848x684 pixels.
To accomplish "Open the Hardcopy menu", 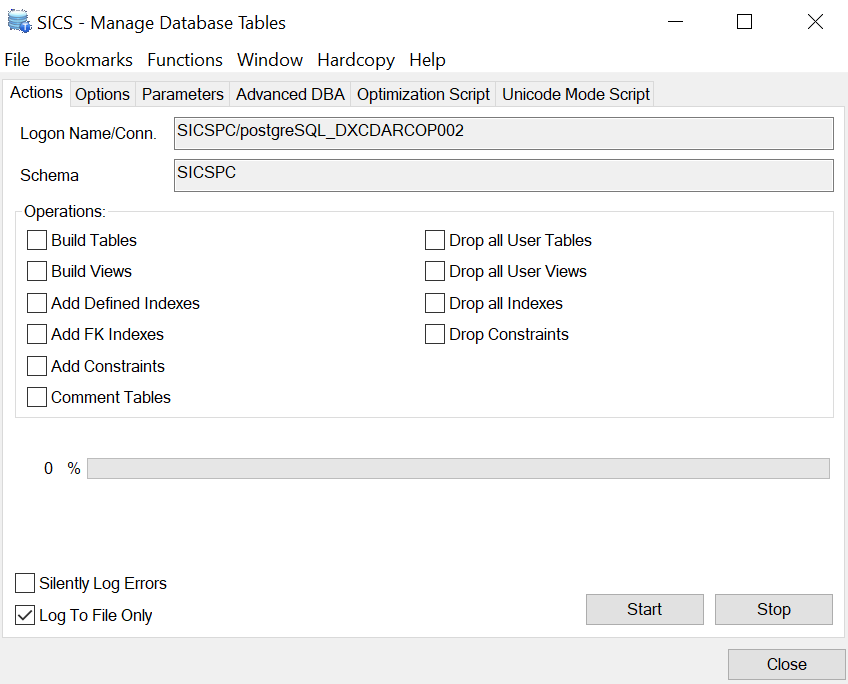I will tap(356, 60).
